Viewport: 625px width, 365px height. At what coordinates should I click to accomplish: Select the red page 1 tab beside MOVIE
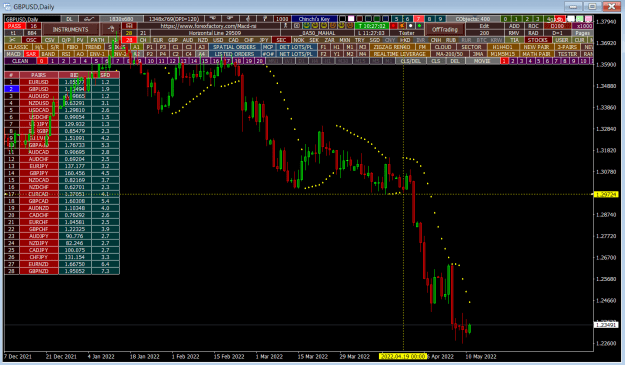[504, 61]
